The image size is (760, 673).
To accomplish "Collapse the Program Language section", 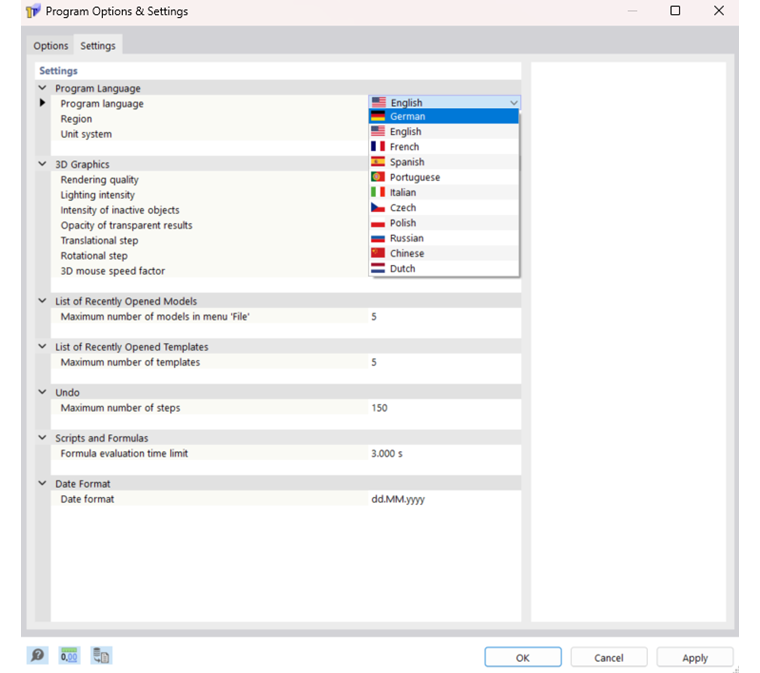I will pos(43,88).
